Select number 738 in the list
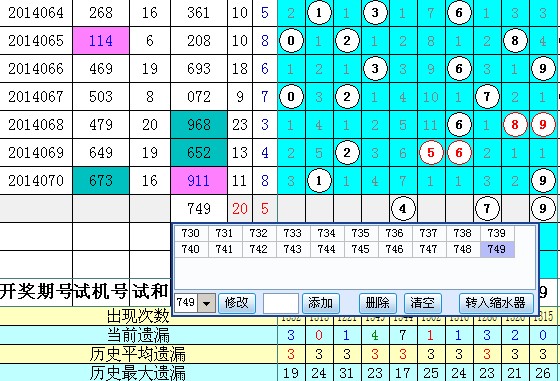This screenshot has height=381, width=560. tap(462, 234)
